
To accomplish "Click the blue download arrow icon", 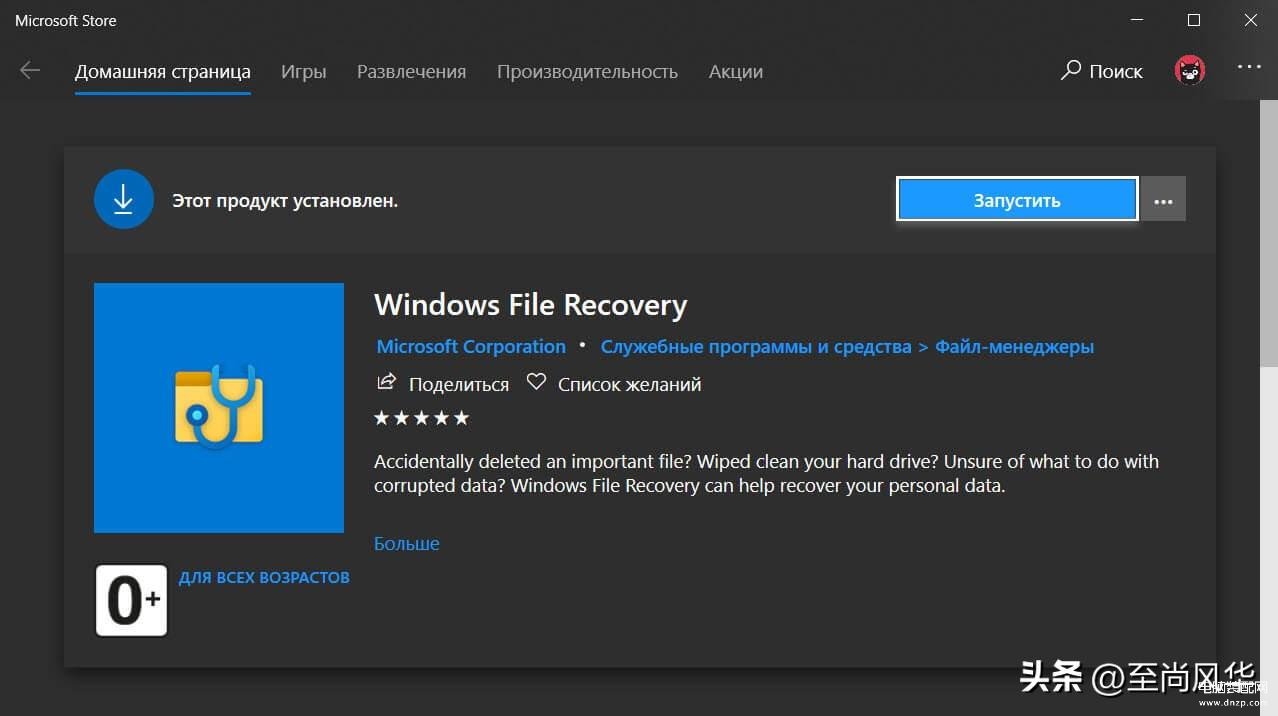I will pos(123,200).
